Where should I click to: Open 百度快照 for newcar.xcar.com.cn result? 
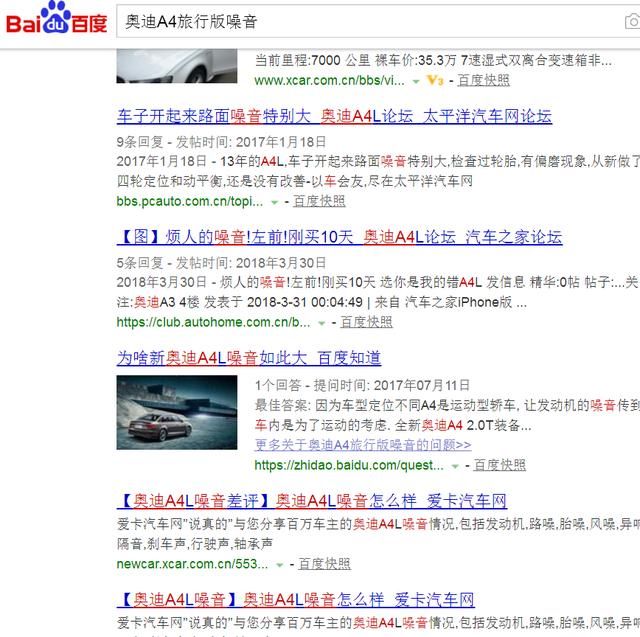[x=324, y=564]
